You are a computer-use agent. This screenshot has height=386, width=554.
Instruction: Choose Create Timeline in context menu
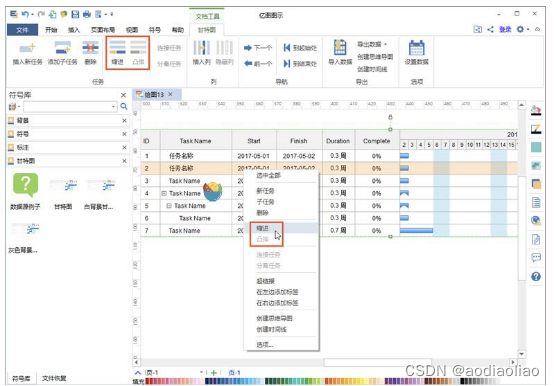point(281,329)
